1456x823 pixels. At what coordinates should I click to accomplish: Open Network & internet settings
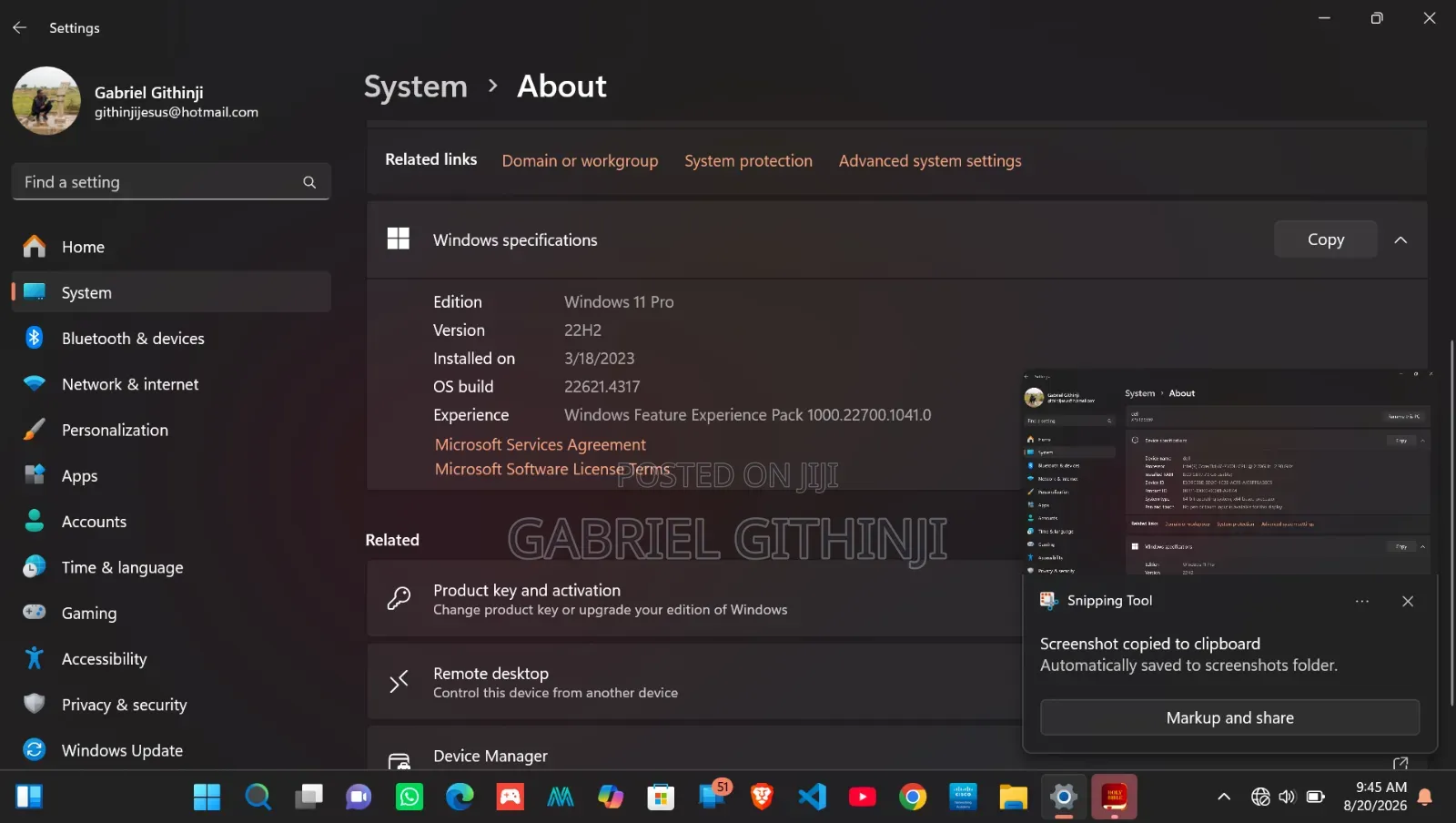171,384
